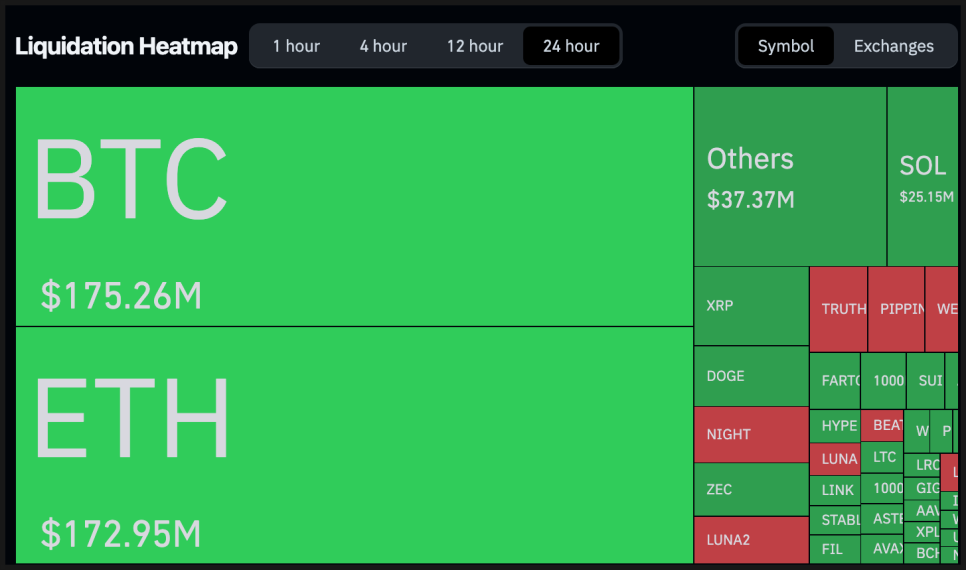Click the XPL heatmap tile
Viewport: 966px width, 570px height.
[922, 532]
